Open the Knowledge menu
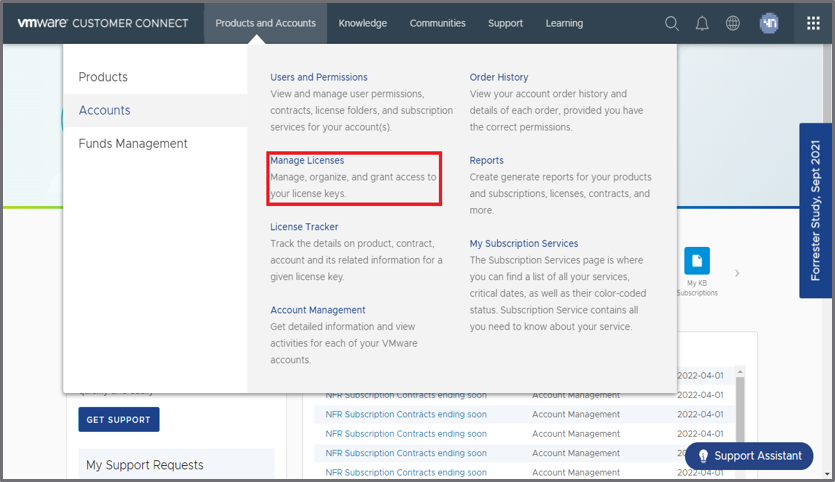 (363, 23)
